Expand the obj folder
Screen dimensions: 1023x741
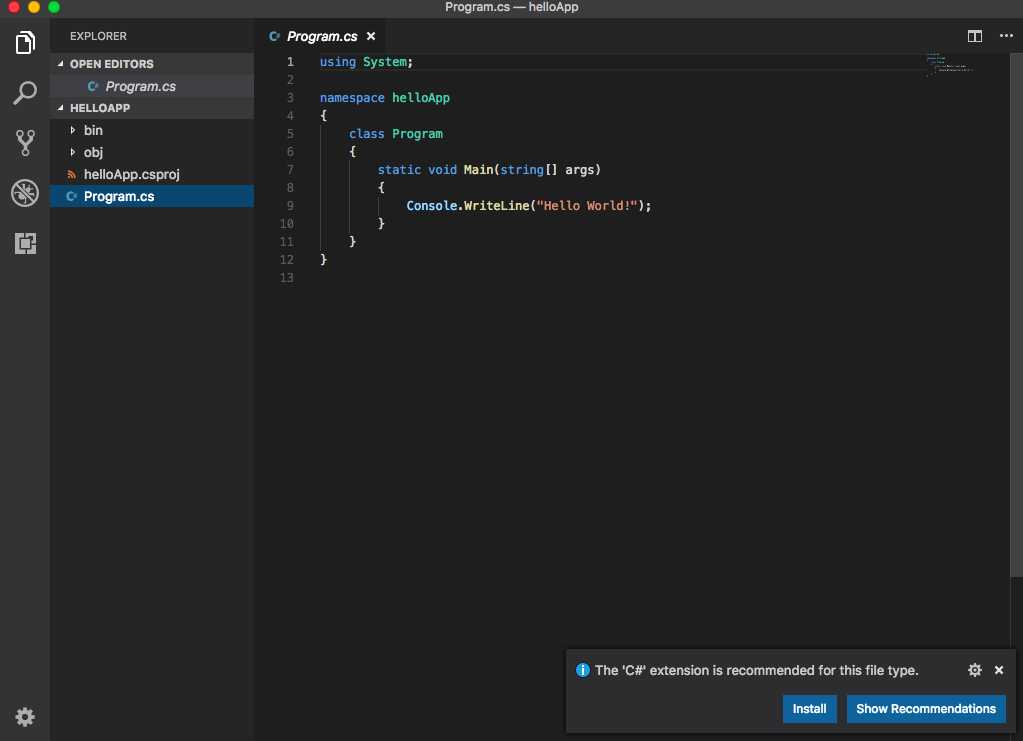coord(72,152)
